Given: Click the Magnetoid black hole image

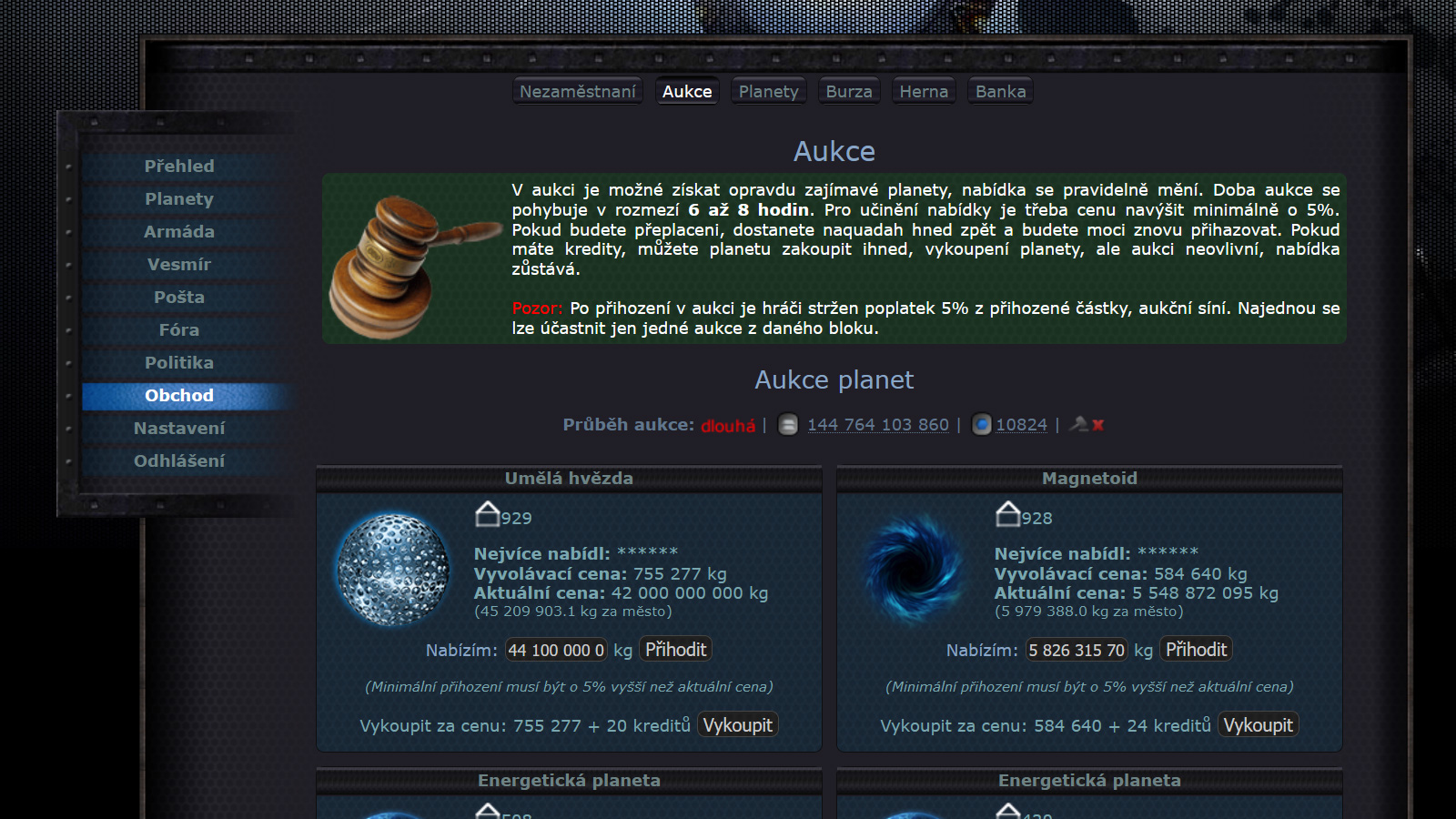Looking at the screenshot, I should tap(914, 570).
